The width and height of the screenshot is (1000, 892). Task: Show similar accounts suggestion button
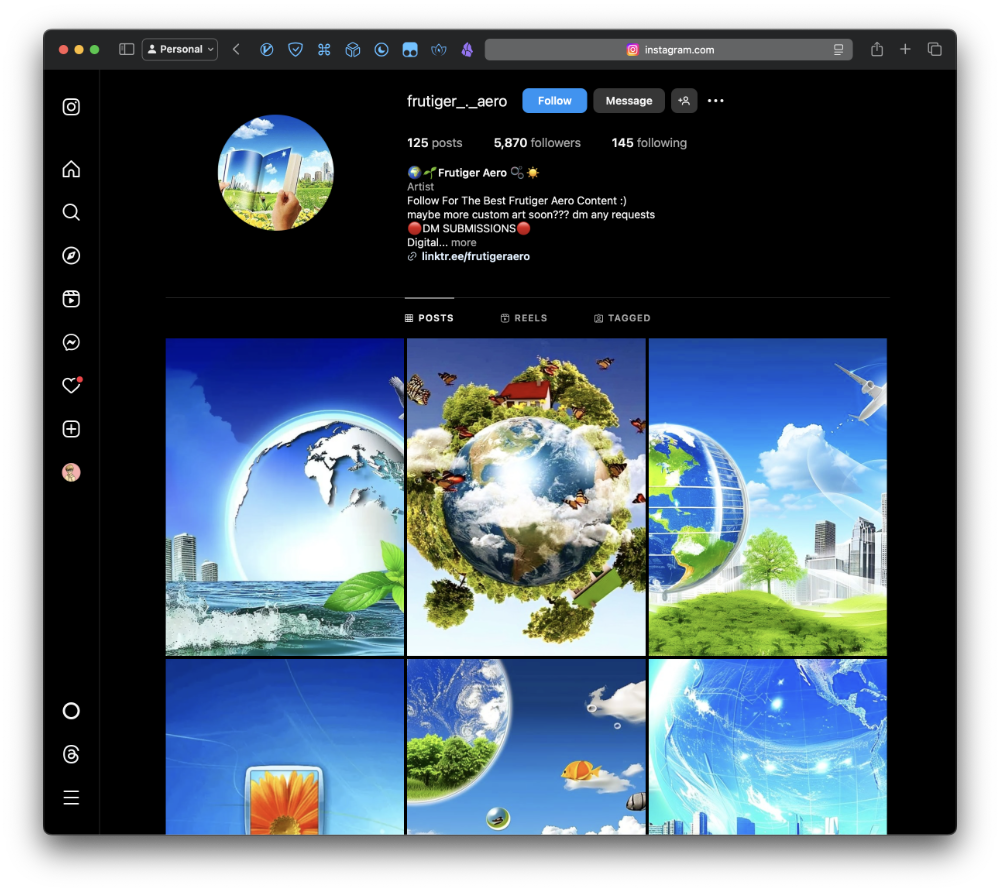(684, 101)
